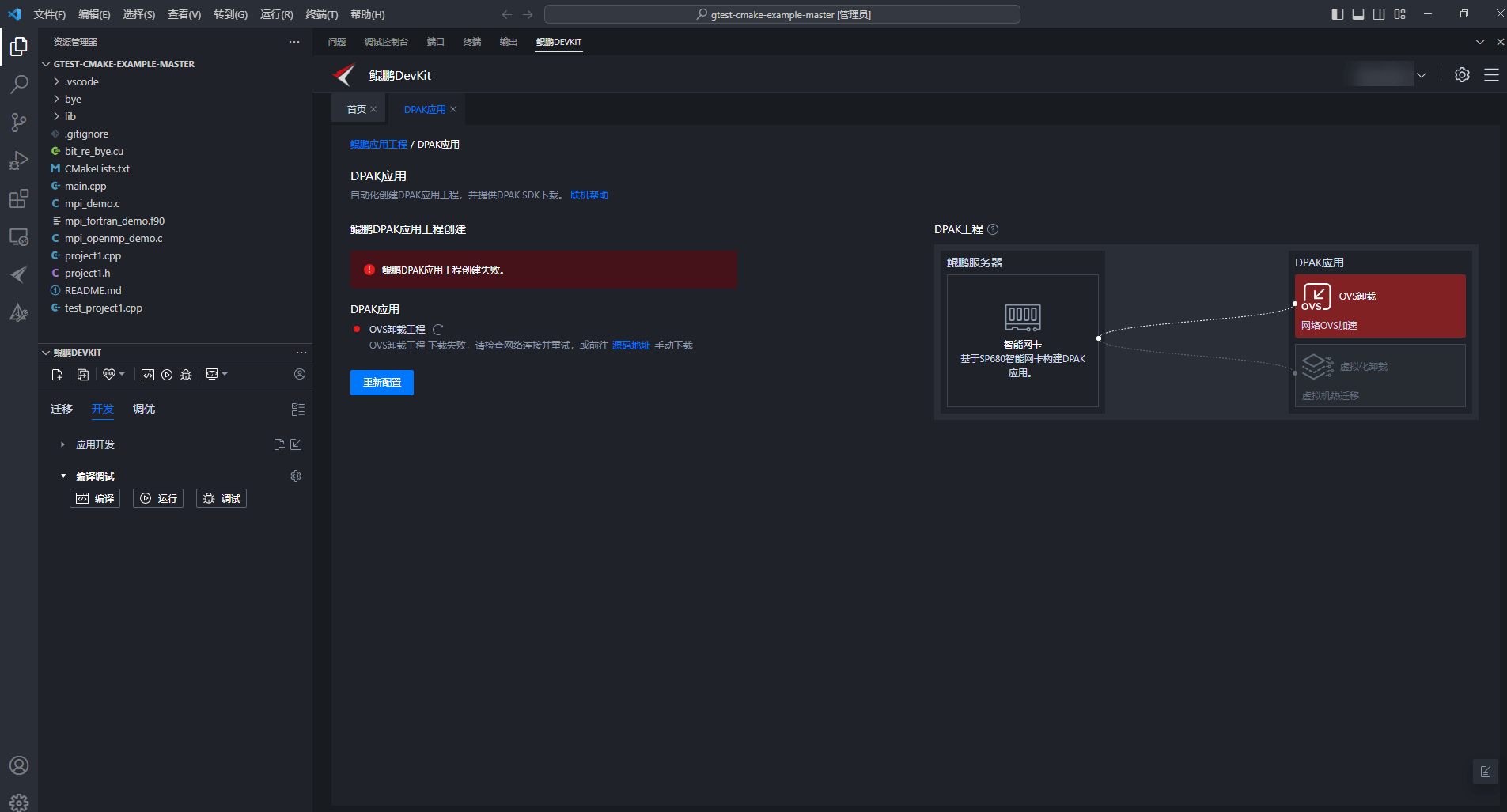
Task: Click the 重新配置 button
Action: coord(382,383)
